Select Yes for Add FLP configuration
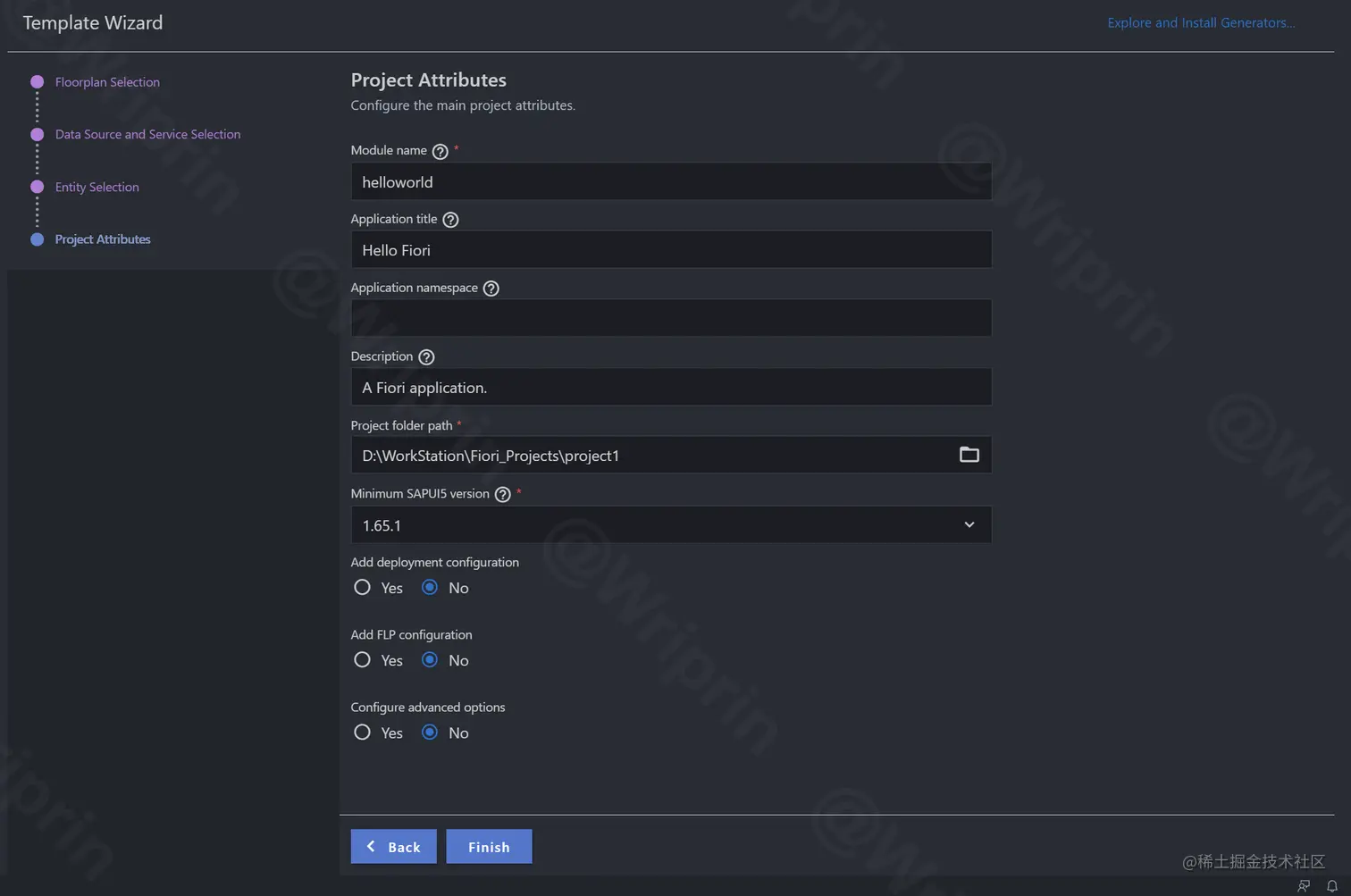This screenshot has width=1351, height=896. pyautogui.click(x=362, y=659)
